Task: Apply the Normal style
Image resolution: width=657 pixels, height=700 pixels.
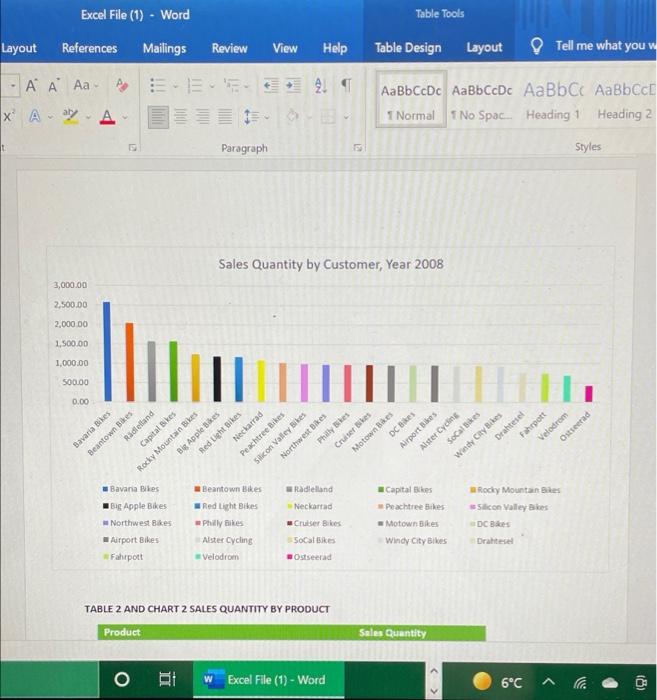Action: pyautogui.click(x=411, y=101)
